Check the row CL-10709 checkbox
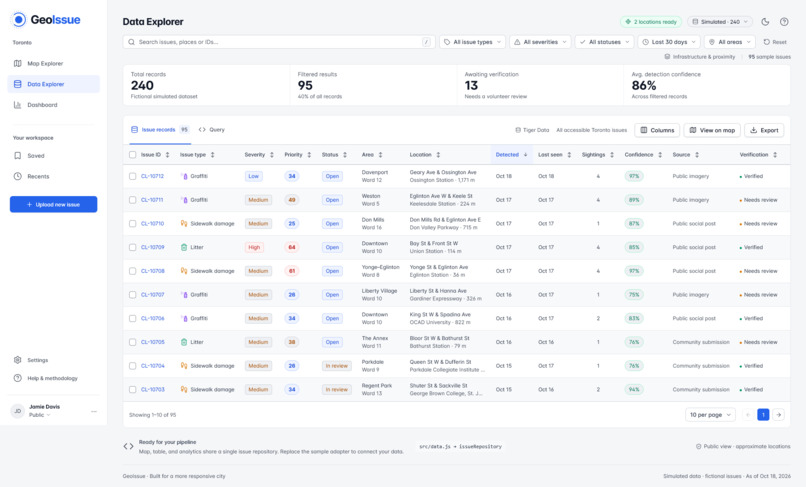Image resolution: width=806 pixels, height=487 pixels. [x=132, y=247]
